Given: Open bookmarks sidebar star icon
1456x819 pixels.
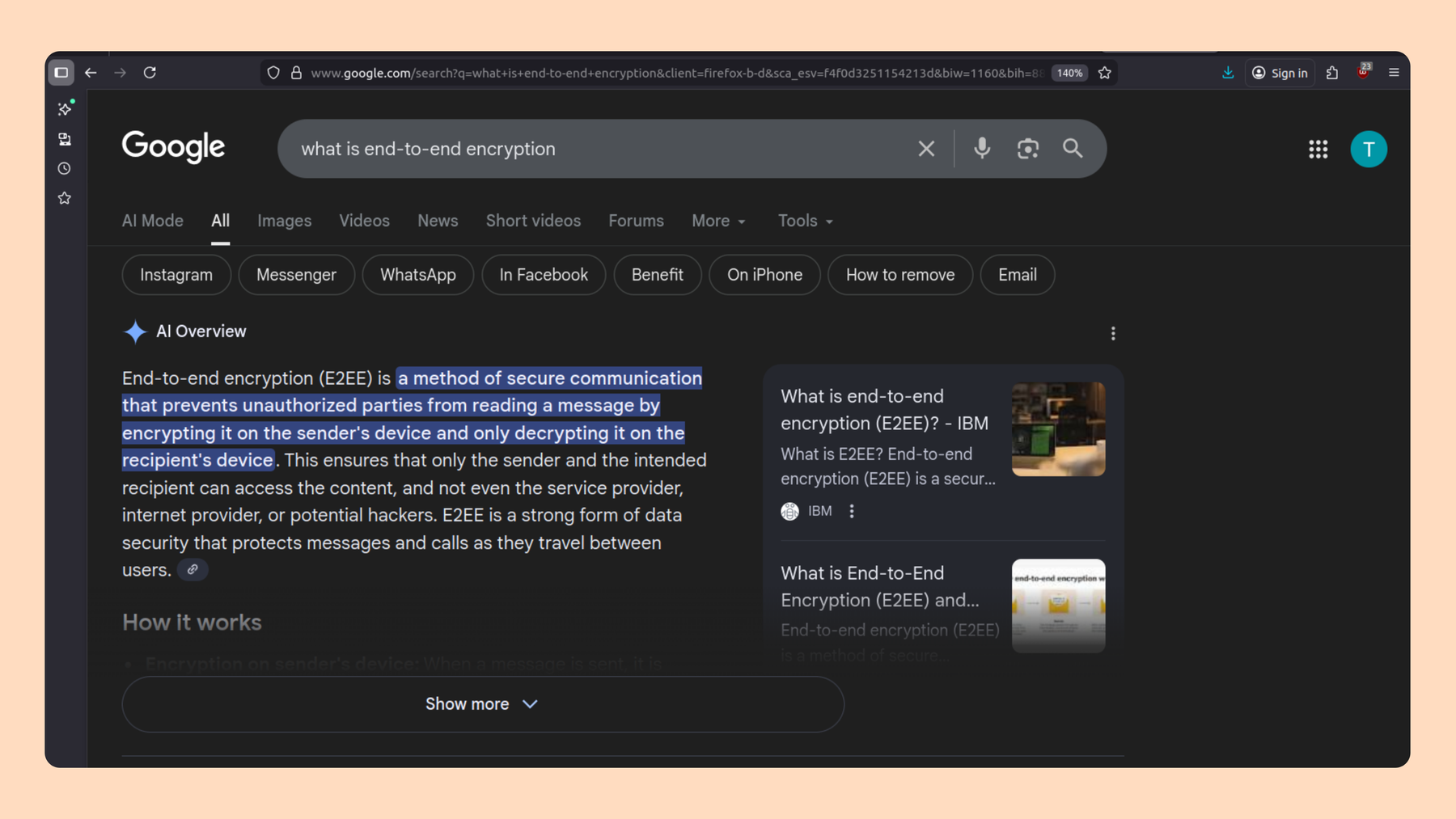Looking at the screenshot, I should click(65, 198).
